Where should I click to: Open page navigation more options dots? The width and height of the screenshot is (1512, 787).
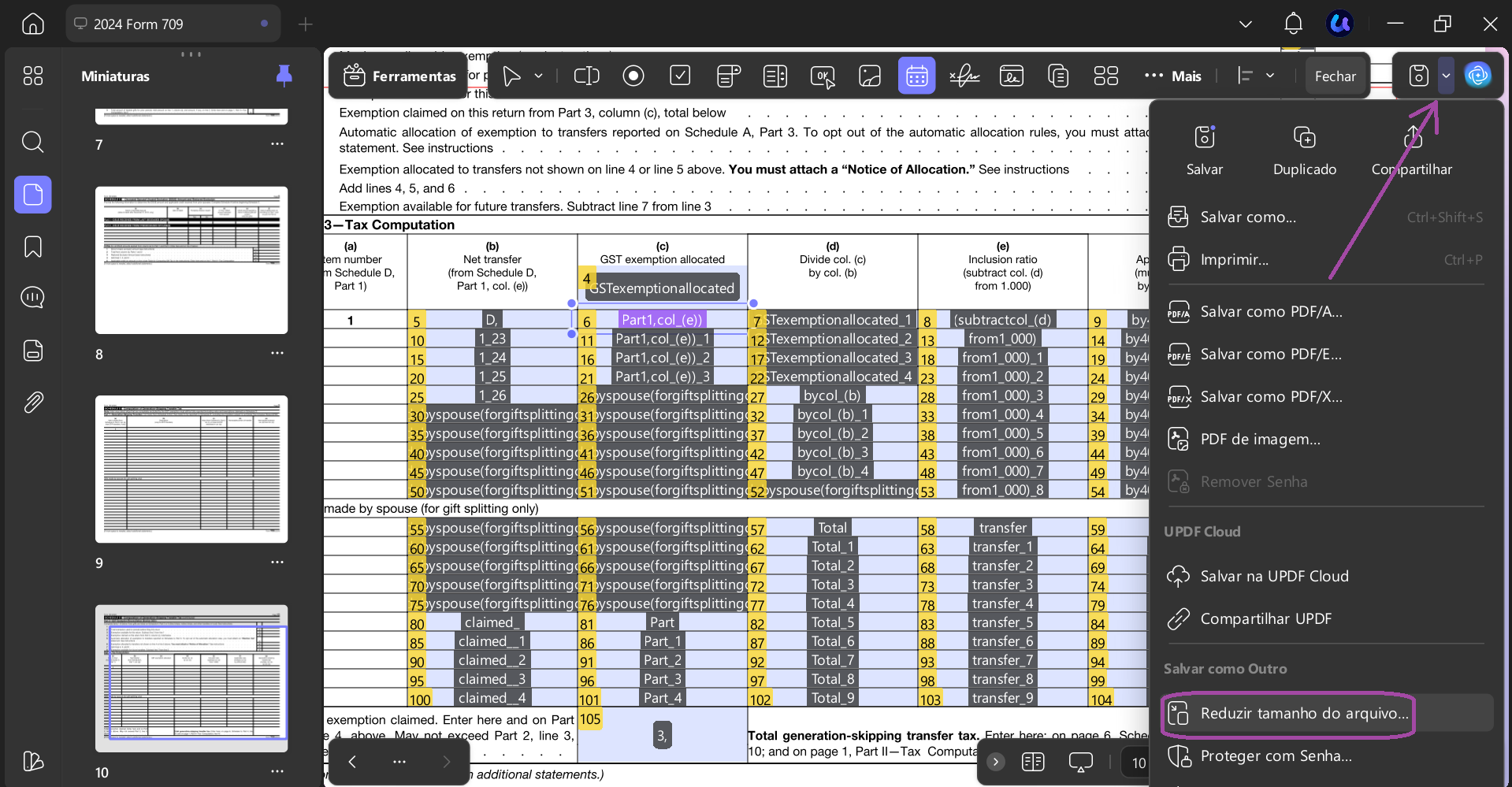pyautogui.click(x=399, y=761)
